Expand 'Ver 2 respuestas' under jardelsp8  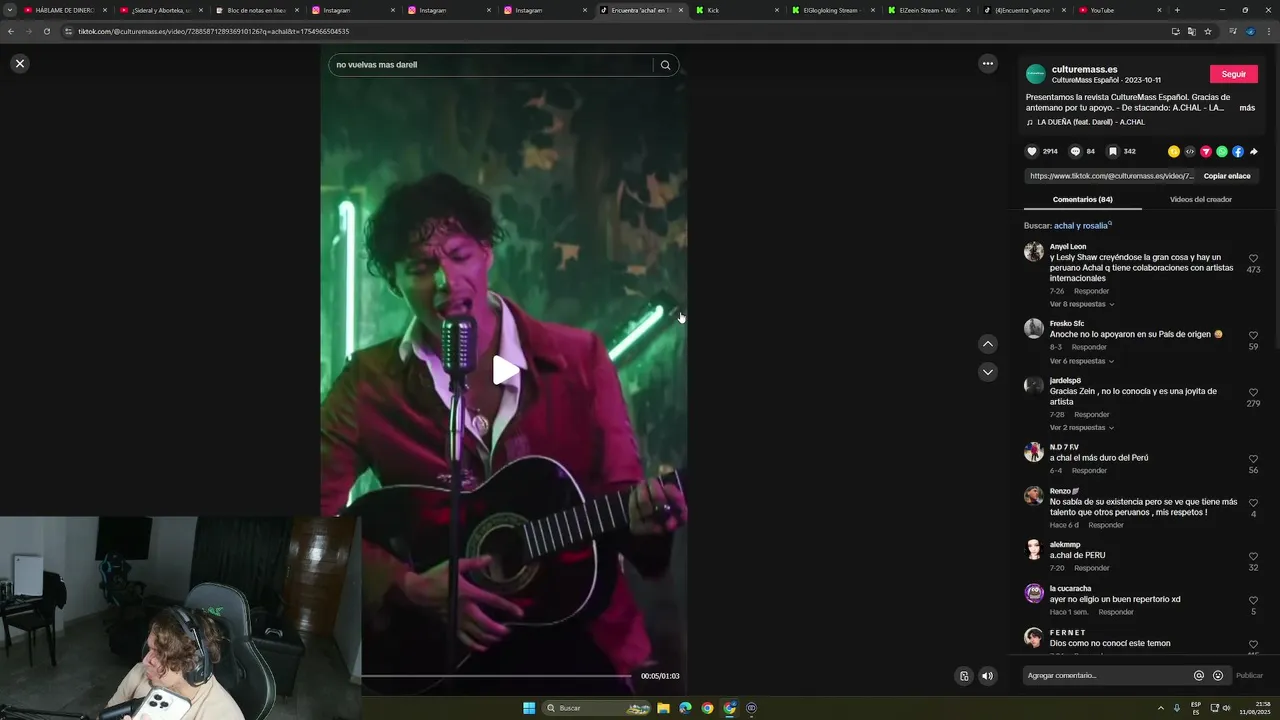[1081, 428]
